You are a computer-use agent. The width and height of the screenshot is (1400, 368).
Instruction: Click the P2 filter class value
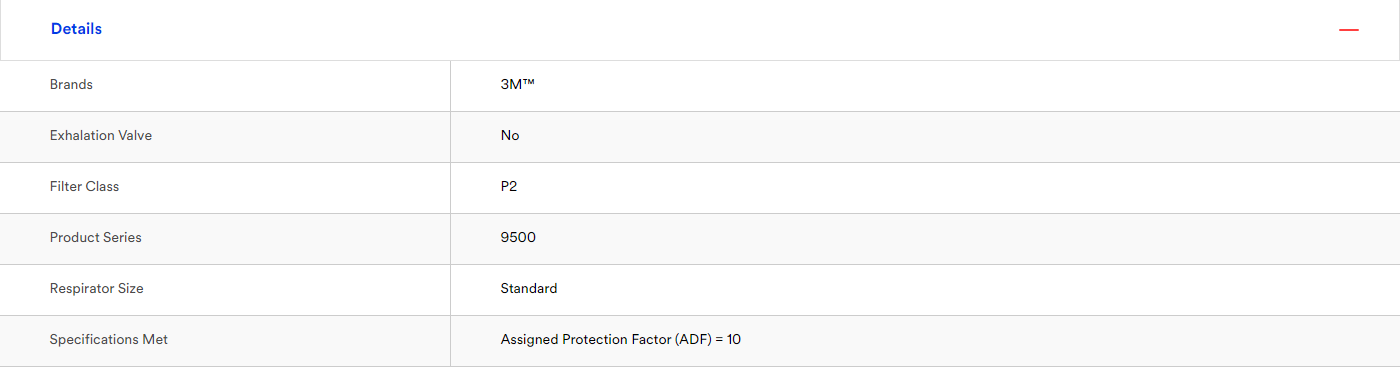tap(509, 187)
